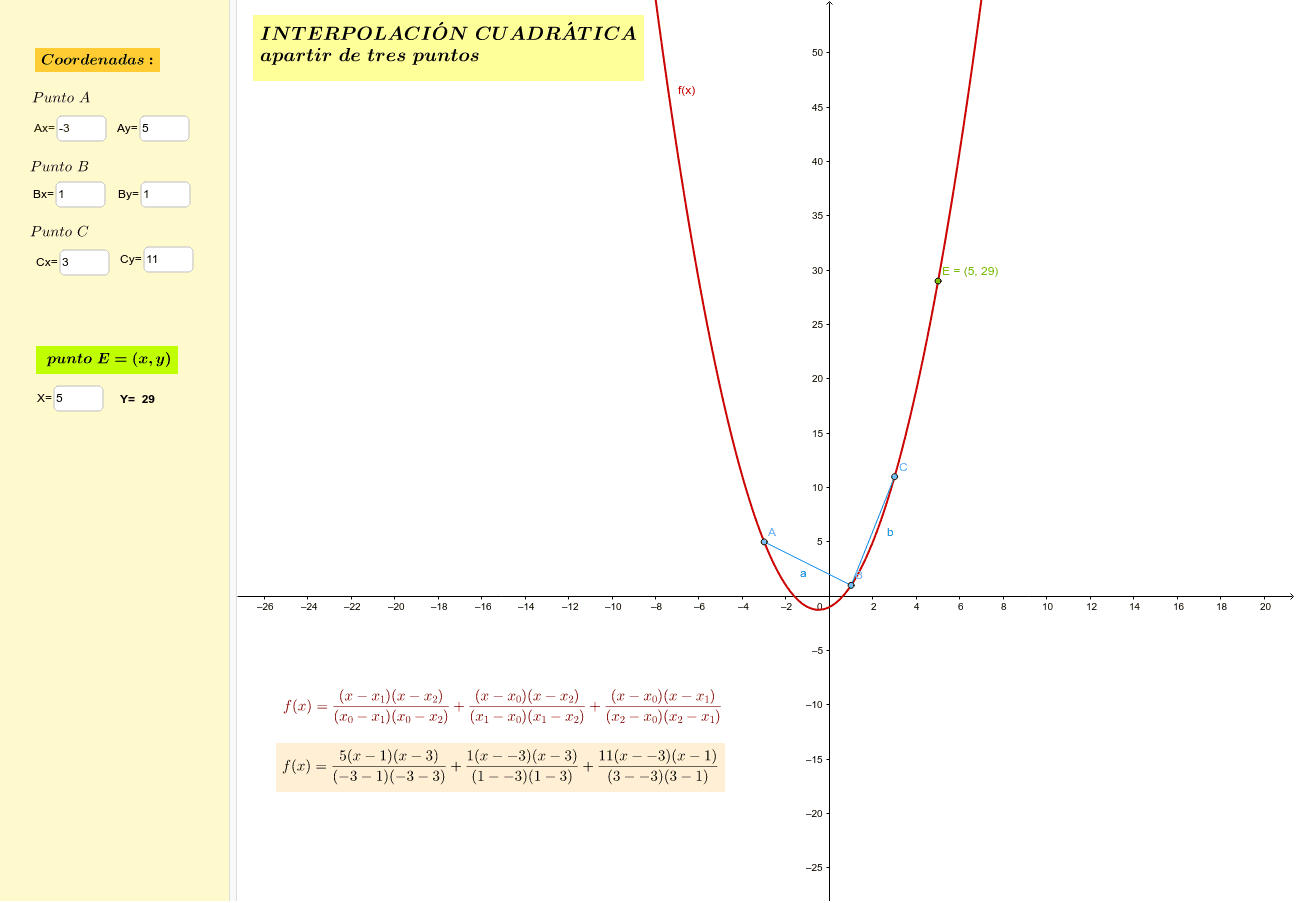This screenshot has width=1296, height=903.
Task: Click the Bx input field
Action: (81, 194)
